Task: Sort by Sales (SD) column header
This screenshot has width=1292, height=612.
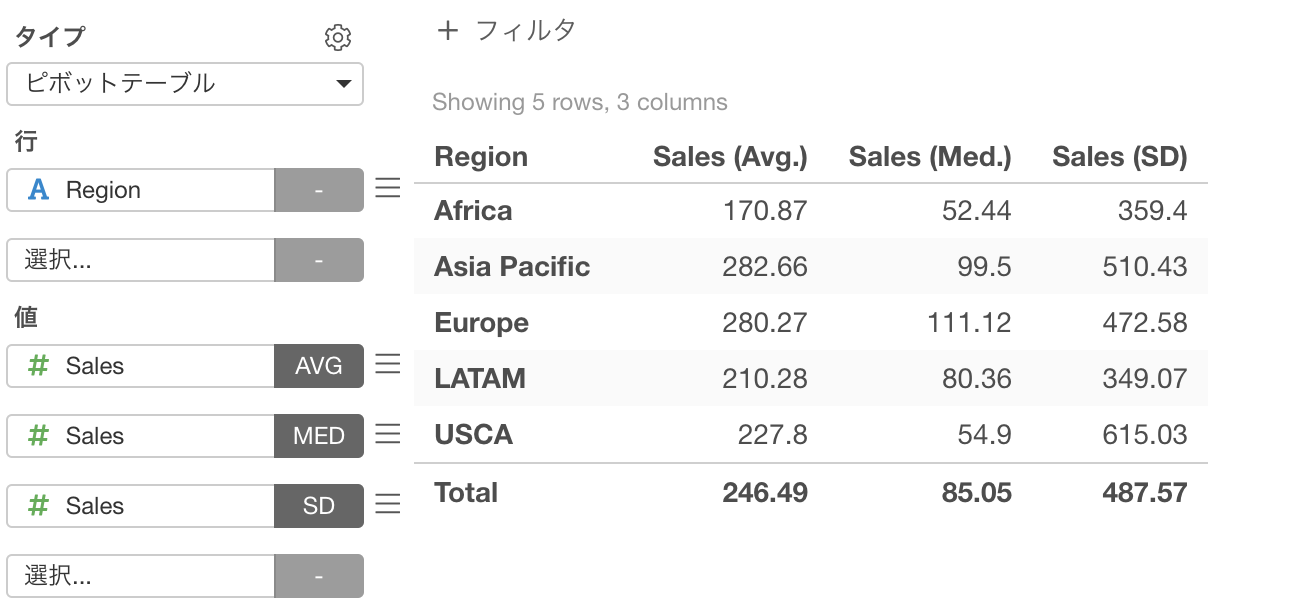Action: [x=1120, y=157]
